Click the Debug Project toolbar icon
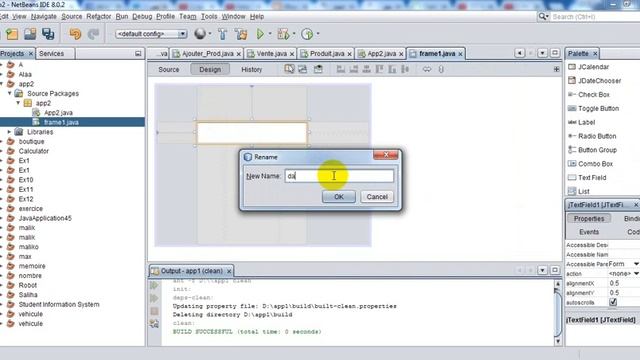 (x=283, y=34)
